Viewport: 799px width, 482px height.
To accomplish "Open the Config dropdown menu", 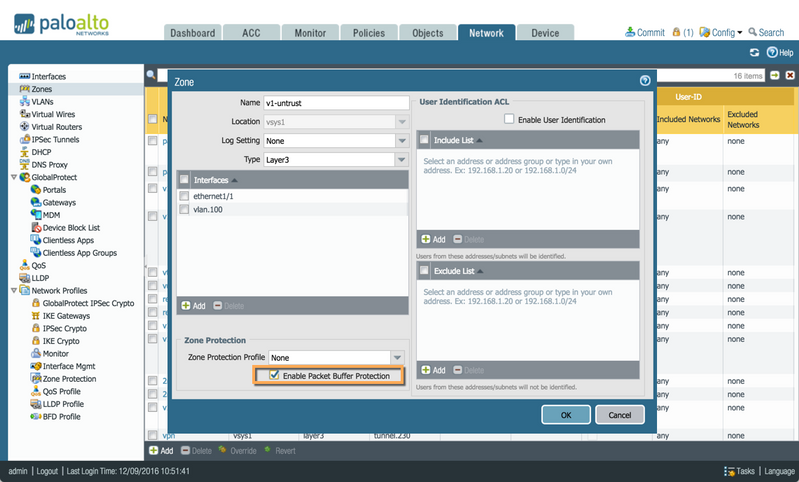I will [x=721, y=33].
